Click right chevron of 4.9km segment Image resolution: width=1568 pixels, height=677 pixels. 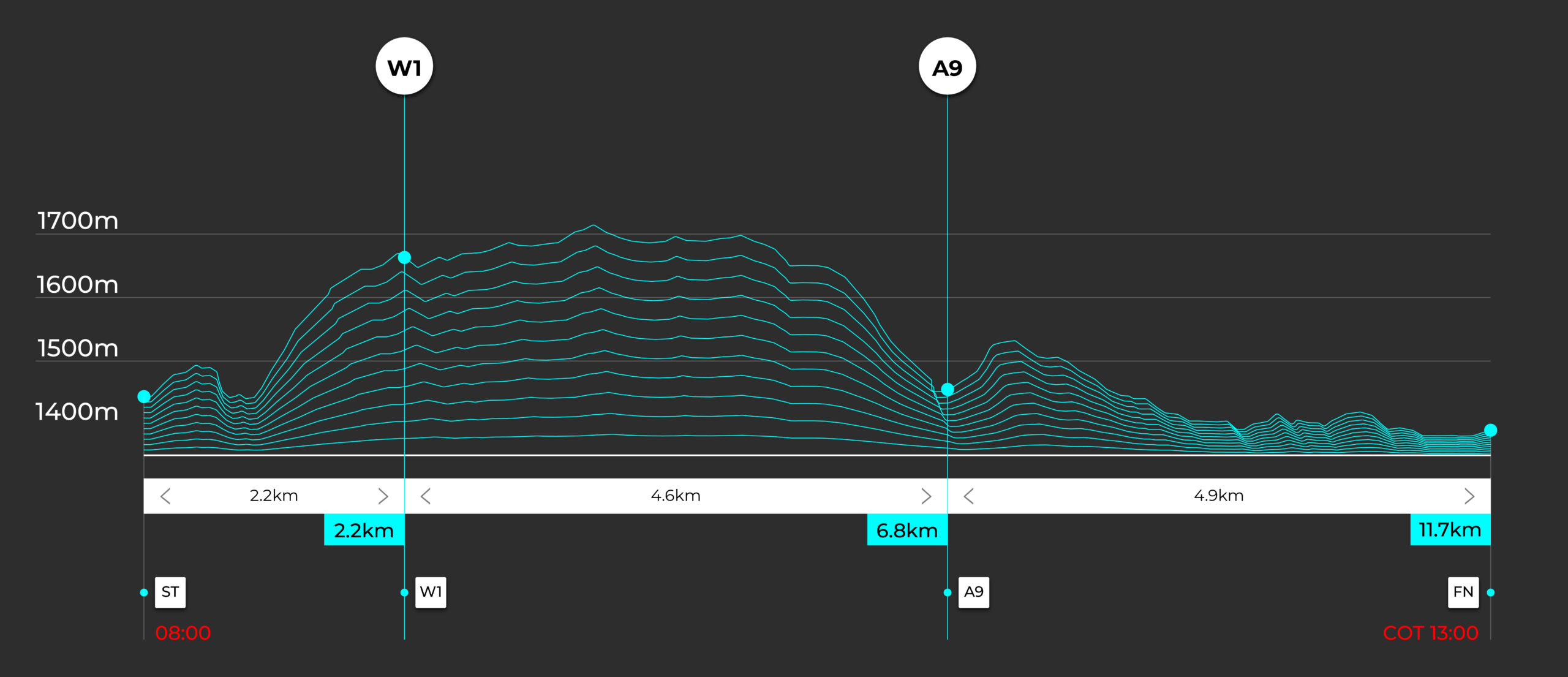coord(1469,496)
